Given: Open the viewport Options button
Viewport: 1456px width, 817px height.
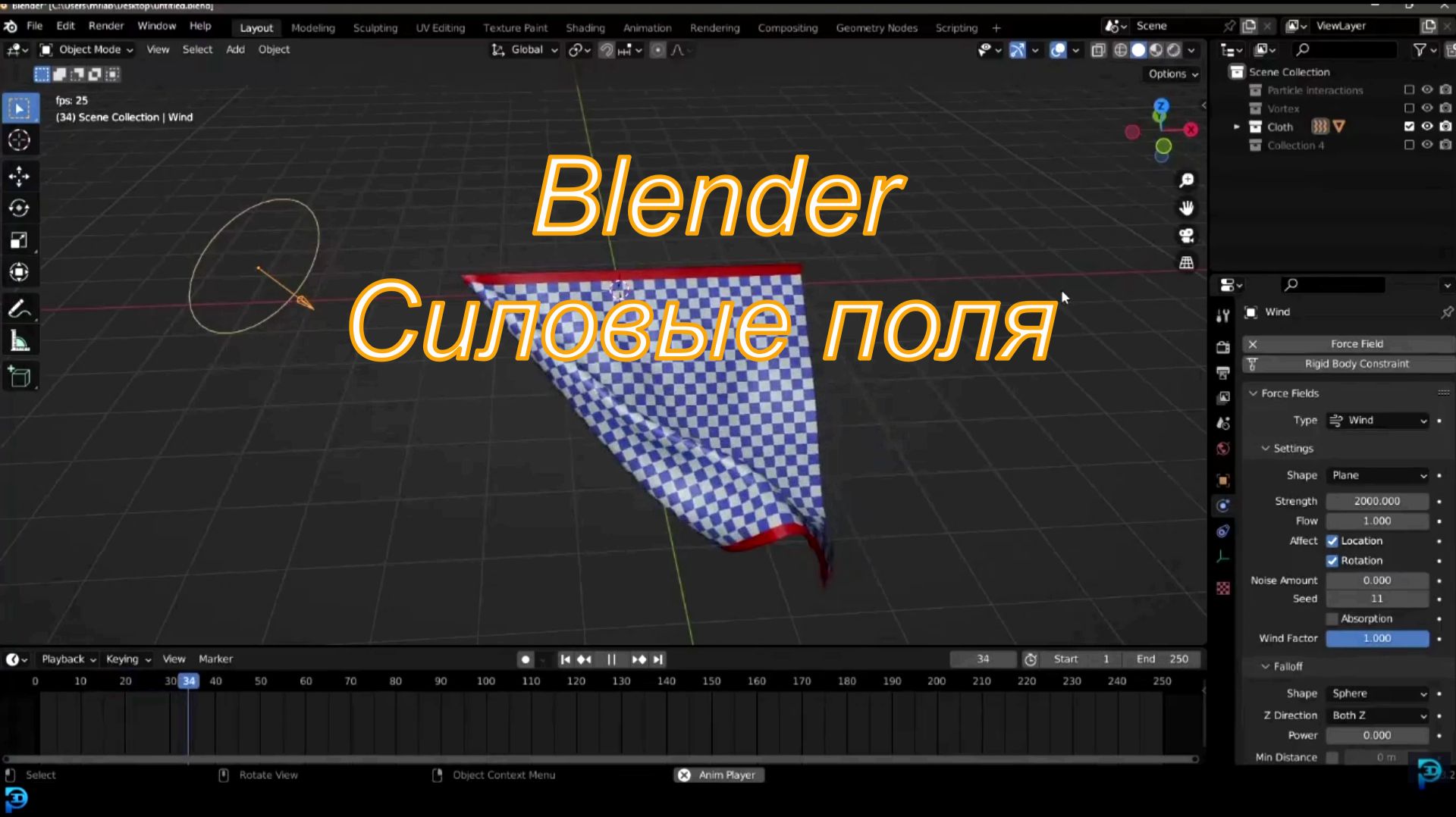Looking at the screenshot, I should [1172, 74].
